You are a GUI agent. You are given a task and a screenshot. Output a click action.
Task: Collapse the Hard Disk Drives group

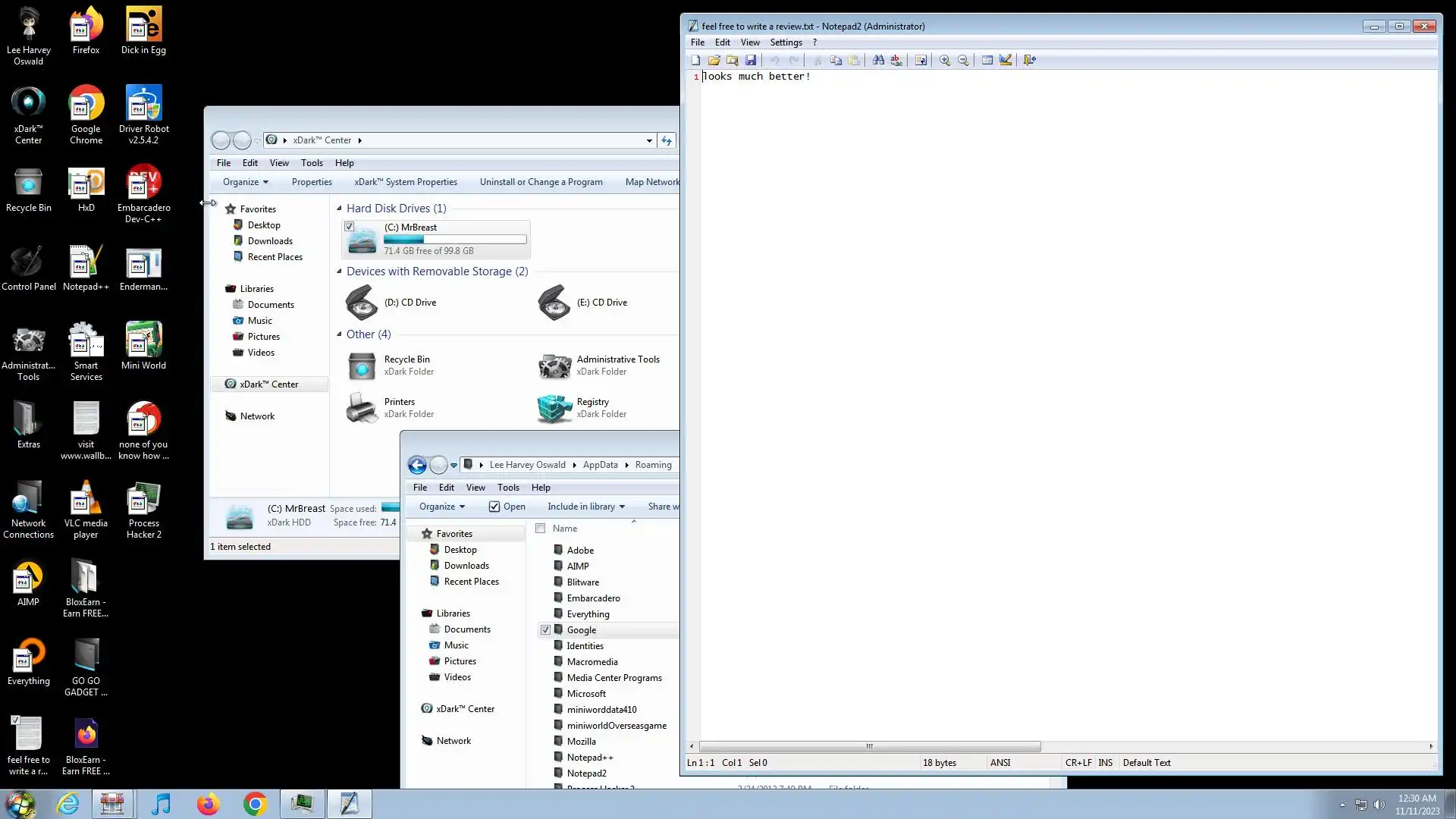click(339, 209)
